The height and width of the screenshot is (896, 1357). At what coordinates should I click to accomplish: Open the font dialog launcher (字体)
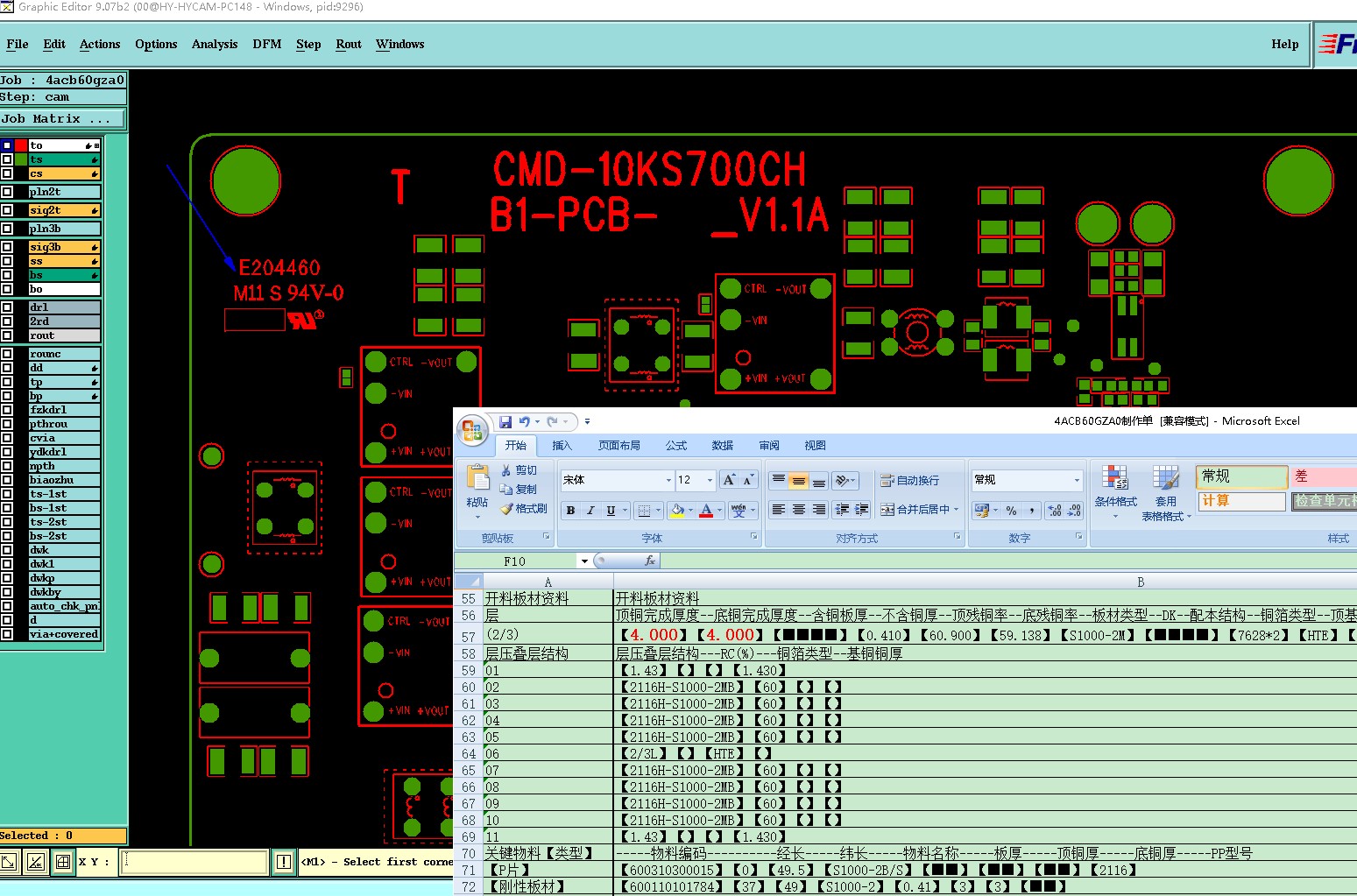(x=753, y=537)
